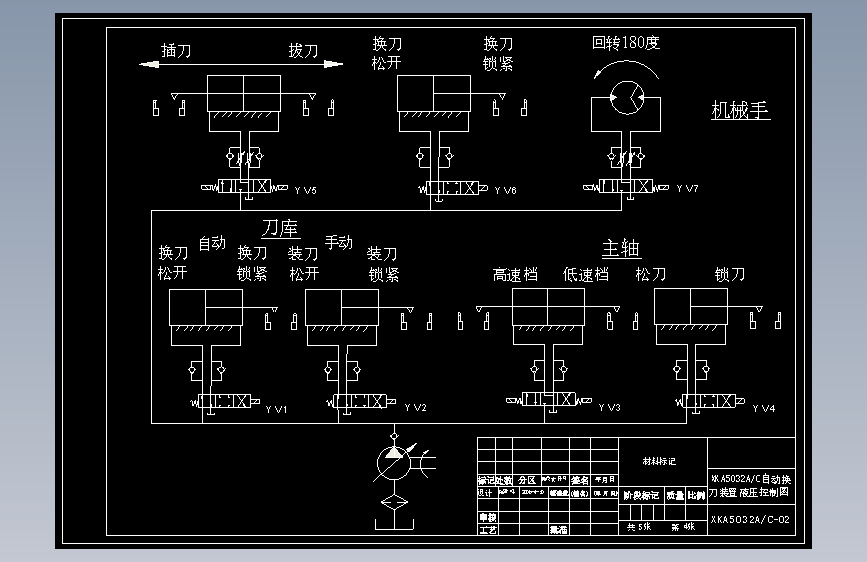The width and height of the screenshot is (867, 562).
Task: Click the 手动 label
Action: (339, 242)
